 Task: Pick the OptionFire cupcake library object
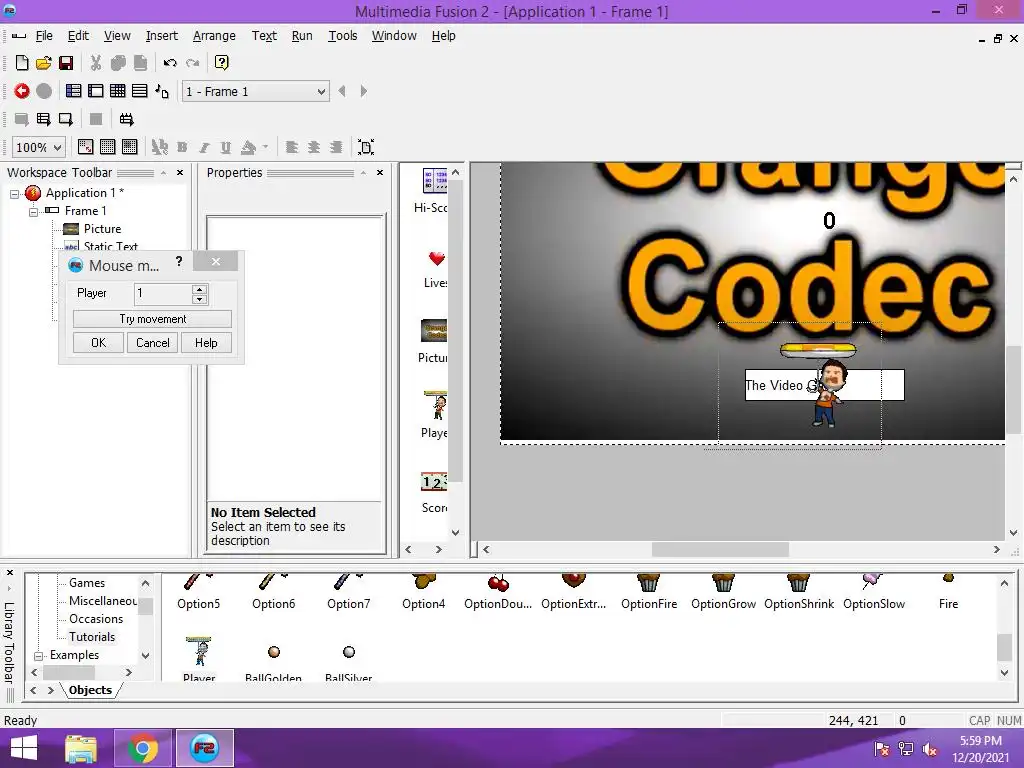tap(648, 582)
